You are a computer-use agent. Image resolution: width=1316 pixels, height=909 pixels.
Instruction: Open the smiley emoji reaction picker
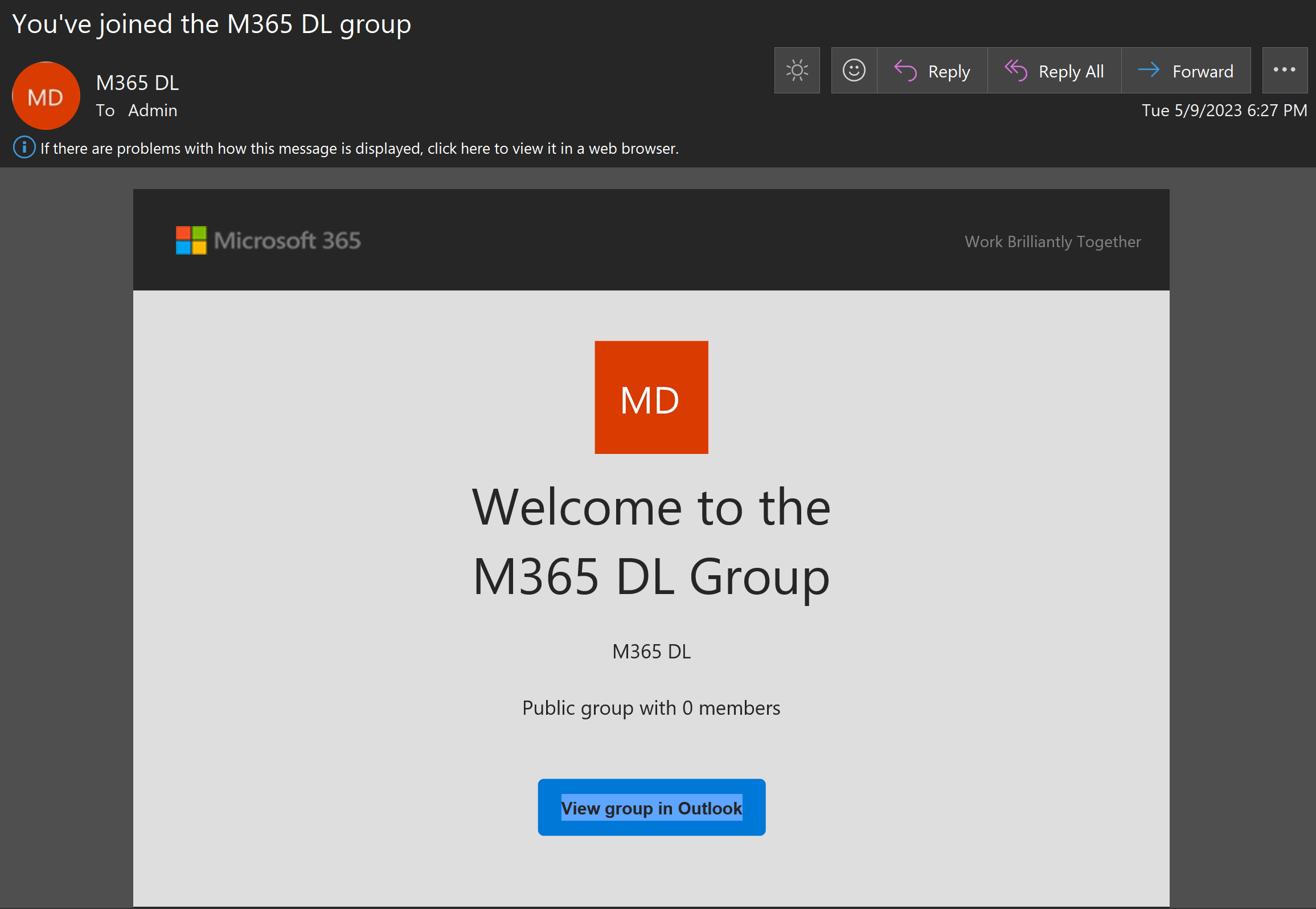[x=854, y=70]
